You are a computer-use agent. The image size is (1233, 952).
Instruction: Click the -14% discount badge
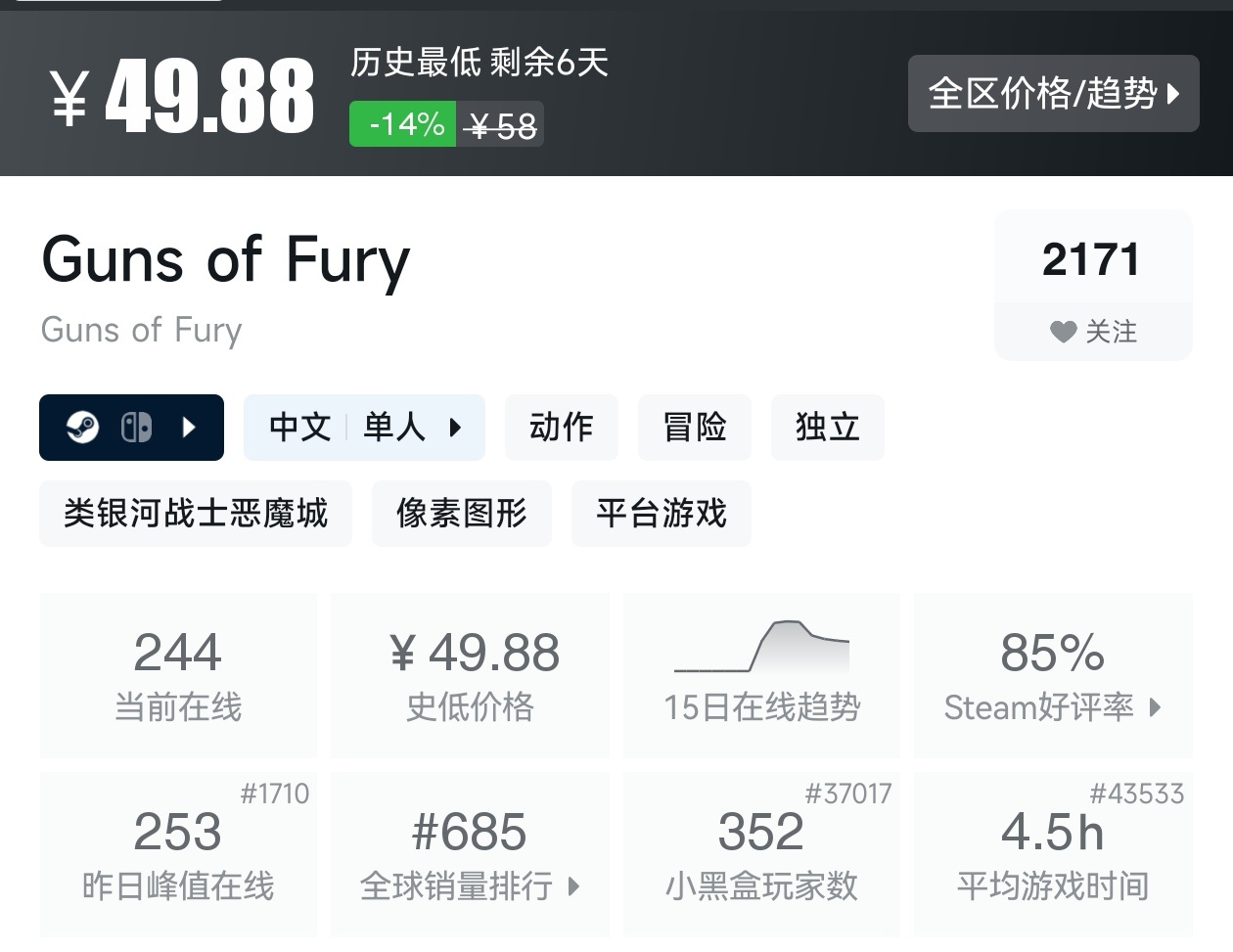pos(403,124)
